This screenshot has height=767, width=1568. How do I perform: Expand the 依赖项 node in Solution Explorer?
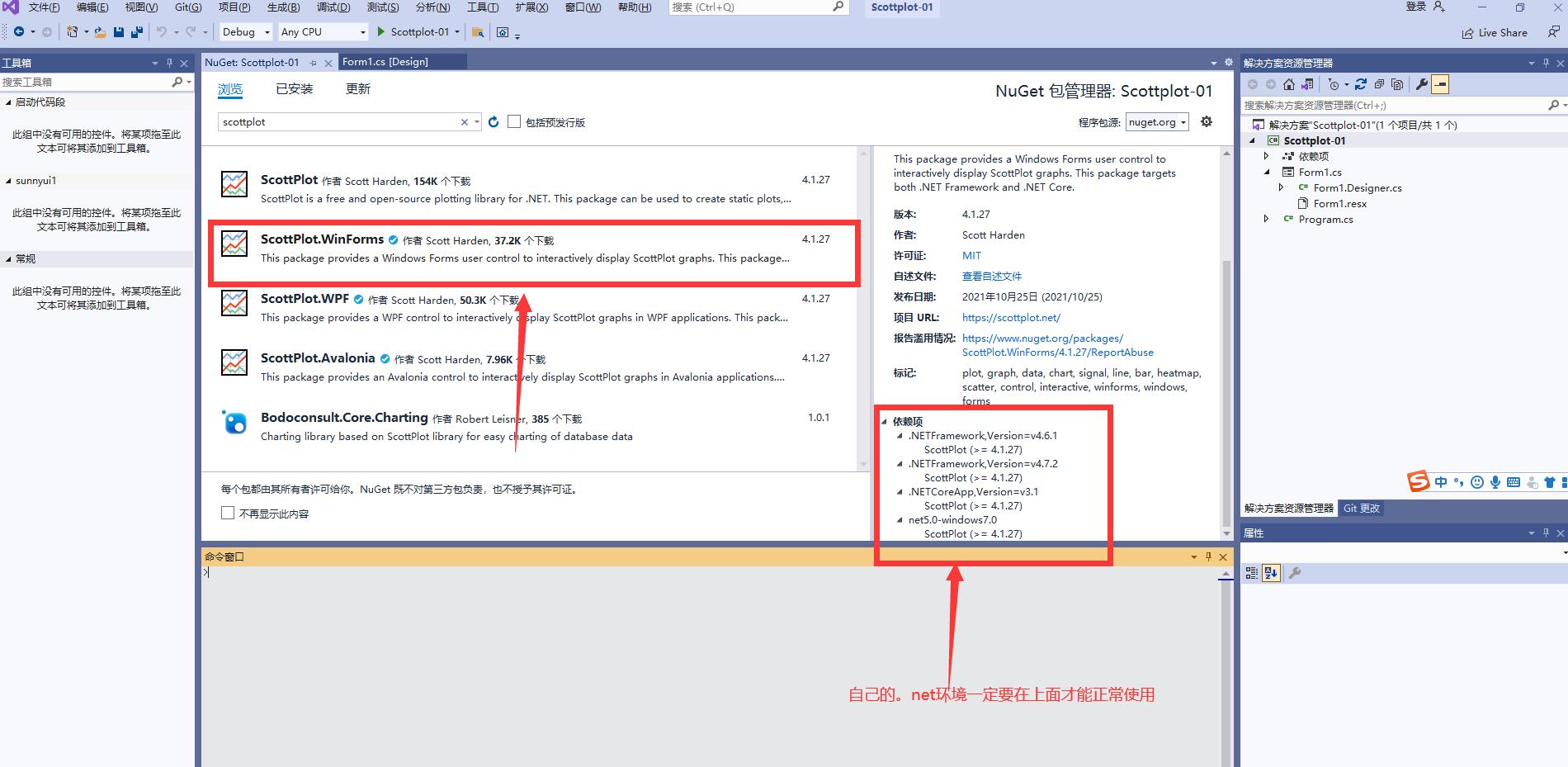pyautogui.click(x=1267, y=156)
